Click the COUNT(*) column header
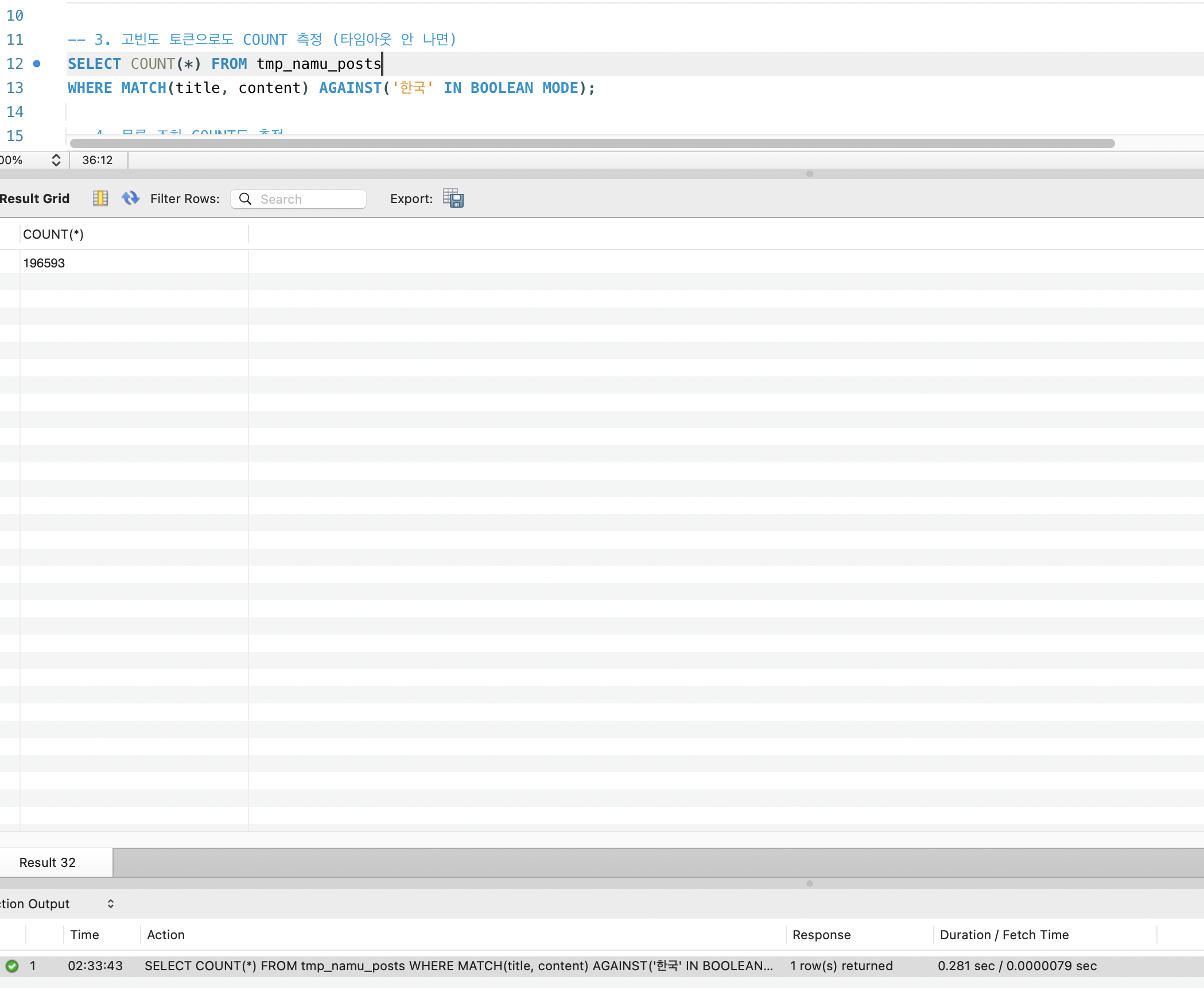 pos(53,235)
